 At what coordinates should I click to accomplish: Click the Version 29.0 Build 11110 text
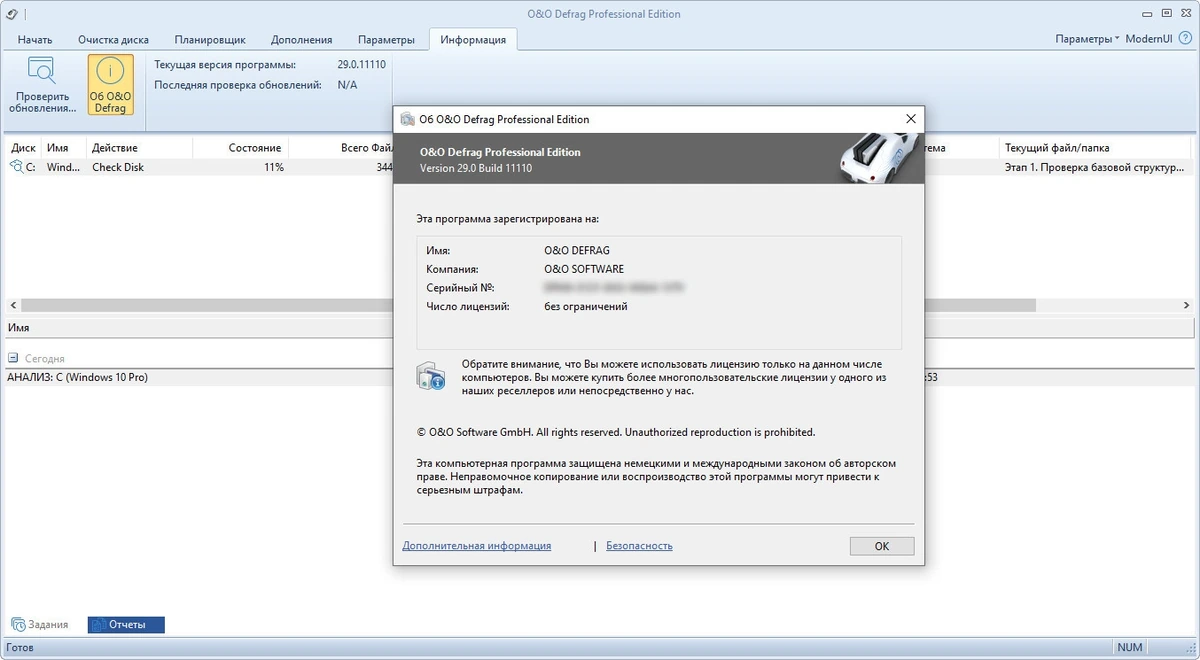coord(476,168)
